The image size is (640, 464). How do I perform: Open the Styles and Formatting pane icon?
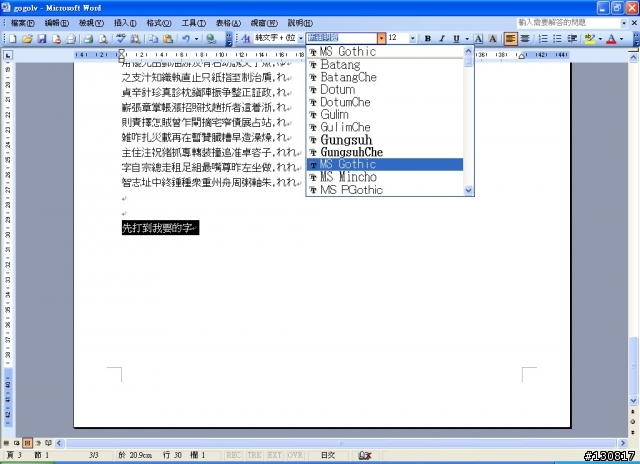246,39
